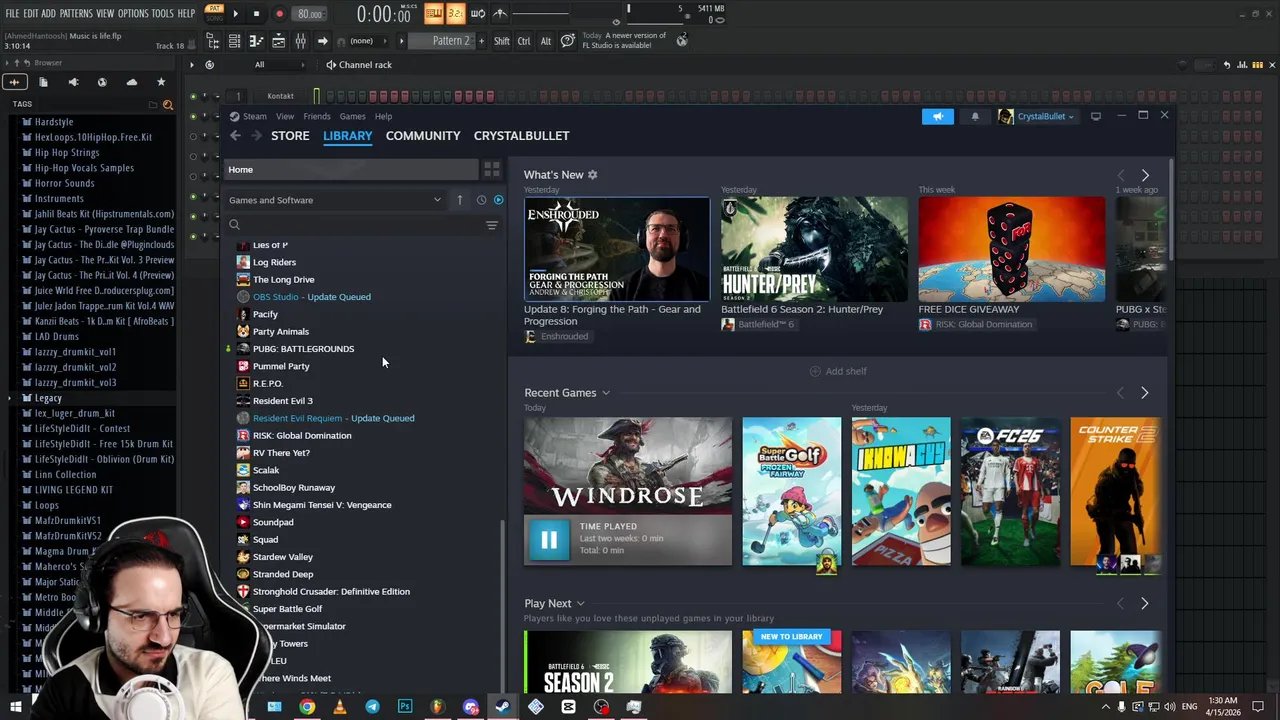The width and height of the screenshot is (1280, 720).
Task: Open the Hip-Hop Vocals Samples folder
Action: point(84,168)
